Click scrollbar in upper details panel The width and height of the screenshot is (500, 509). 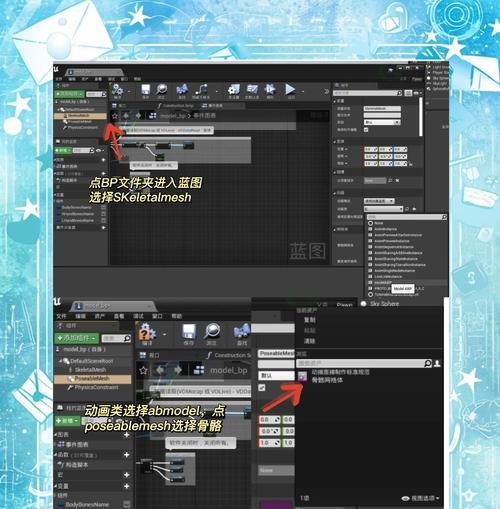tap(421, 117)
